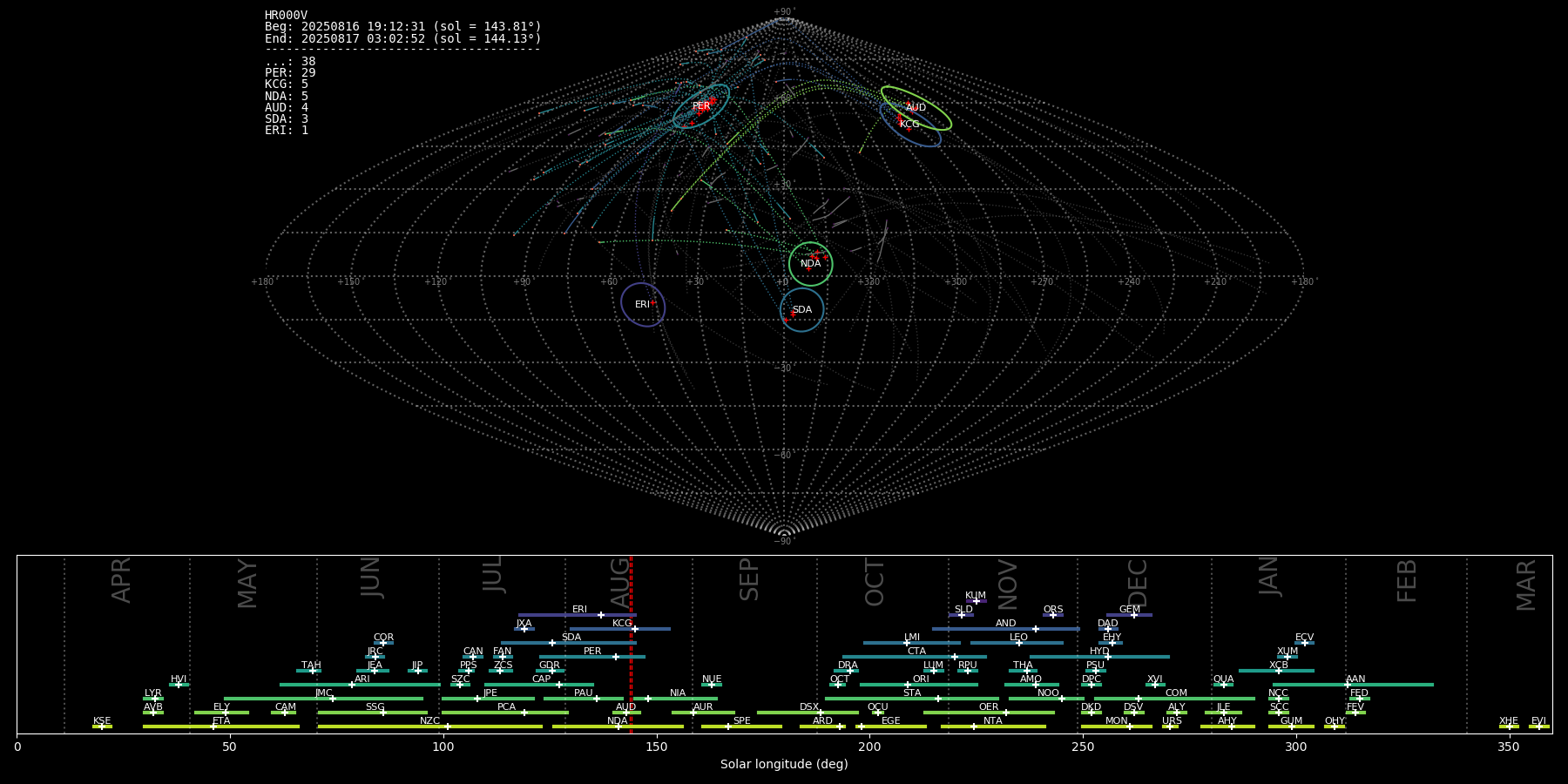
Task: Click the AAN shower label on timeline
Action: tap(1356, 679)
